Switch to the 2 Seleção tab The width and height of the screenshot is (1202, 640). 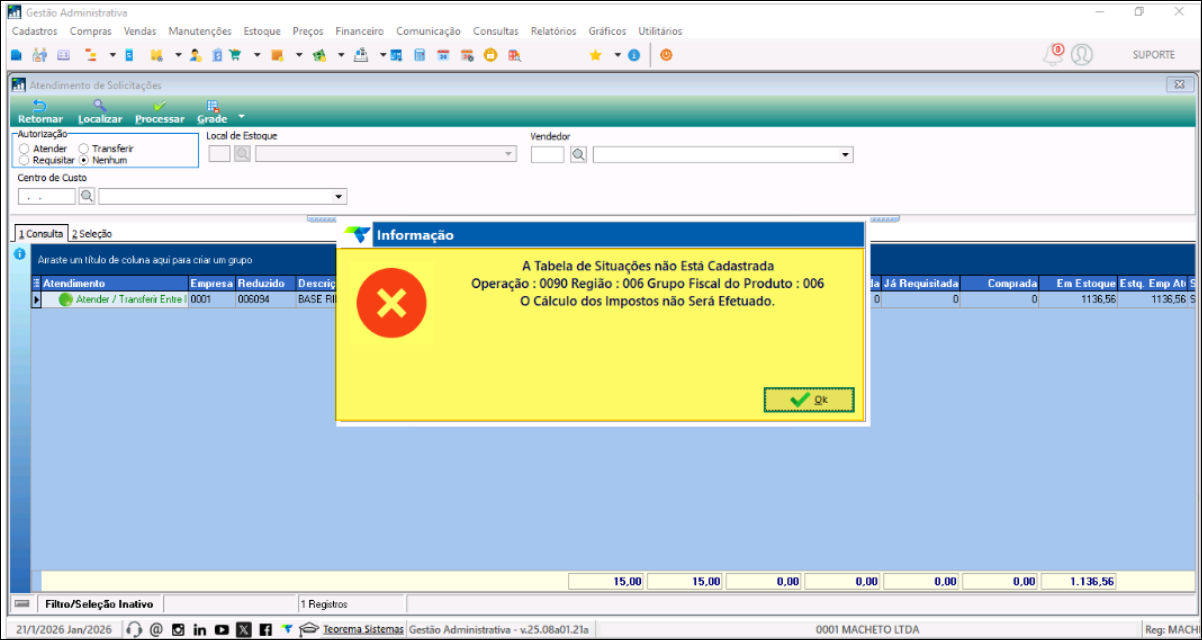91,234
